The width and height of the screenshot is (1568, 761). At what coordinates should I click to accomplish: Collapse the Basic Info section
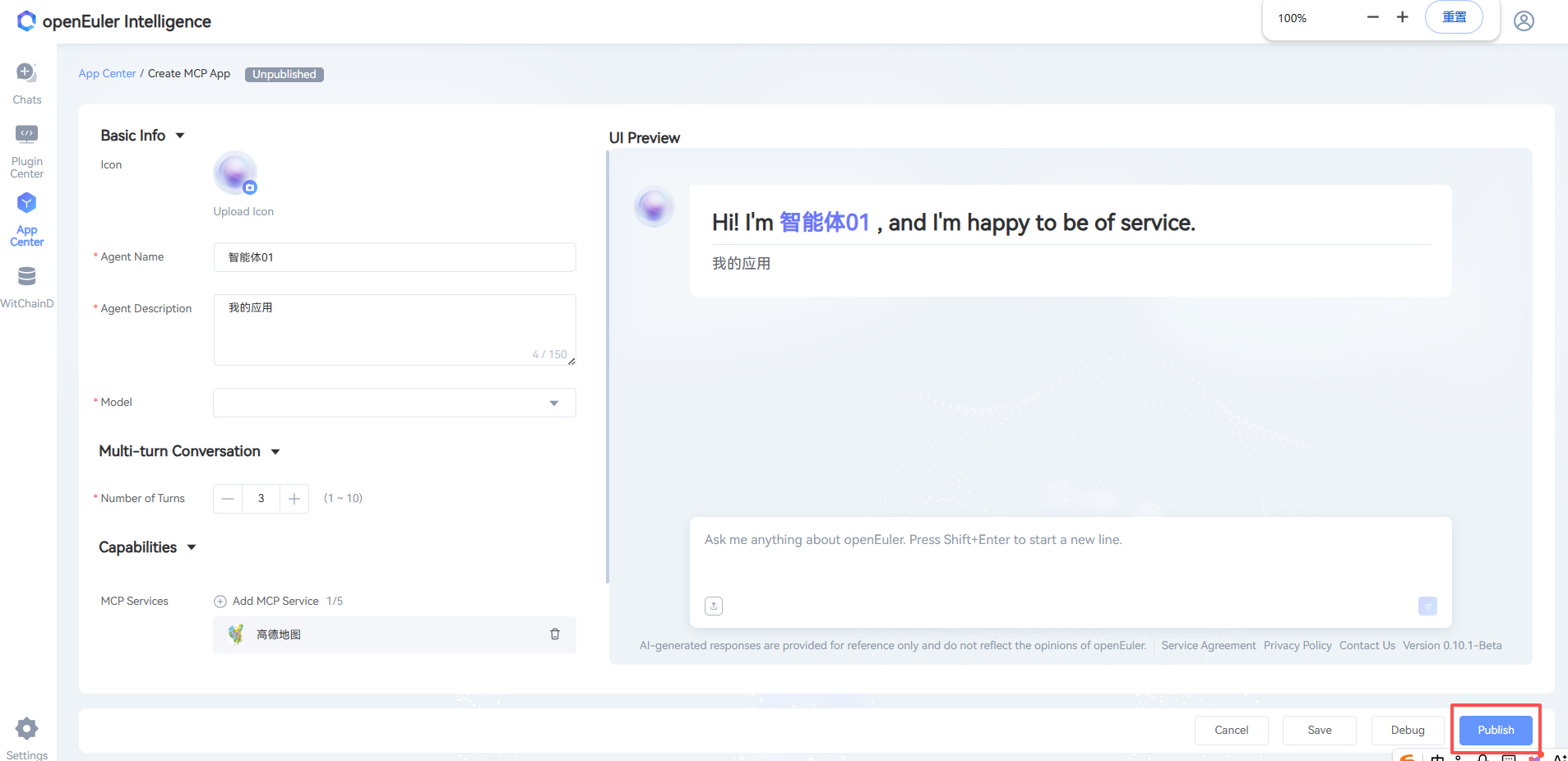click(x=180, y=136)
